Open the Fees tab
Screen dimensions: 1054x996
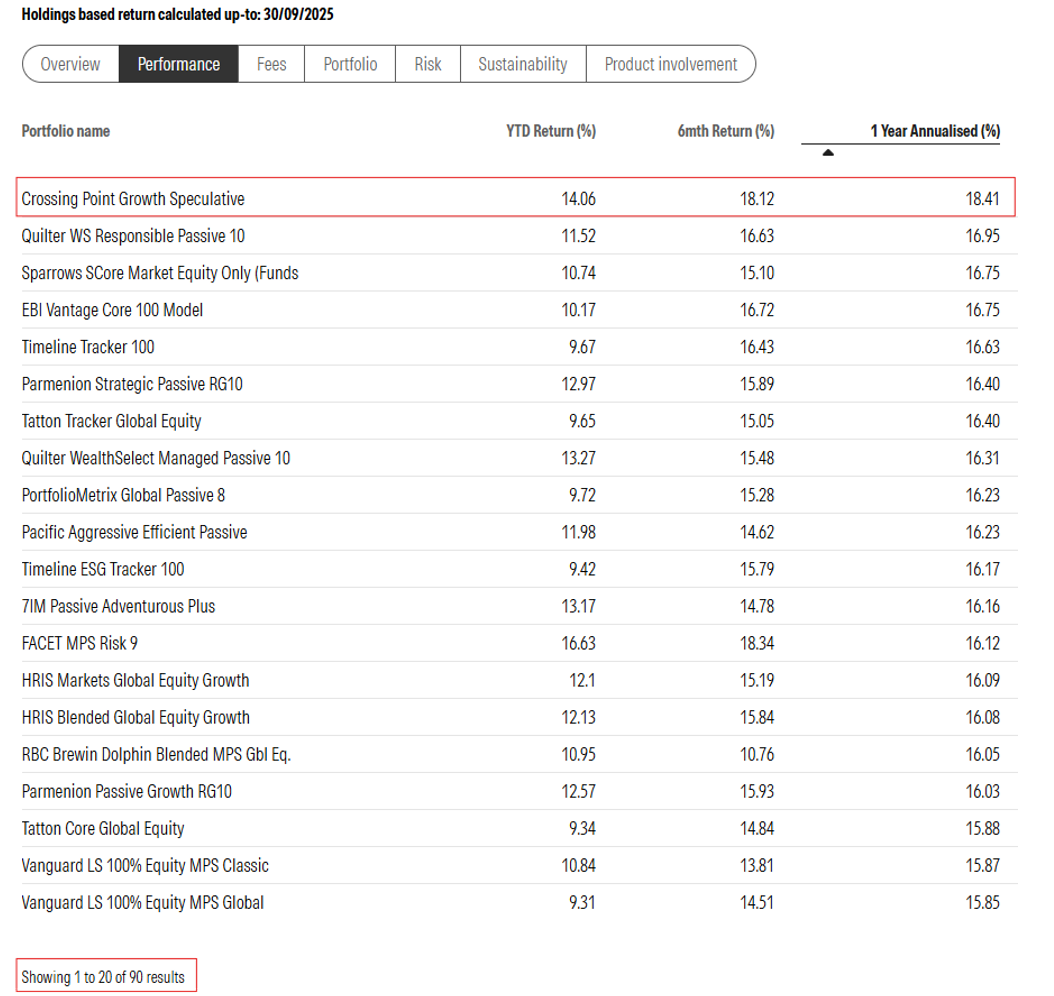pyautogui.click(x=272, y=64)
